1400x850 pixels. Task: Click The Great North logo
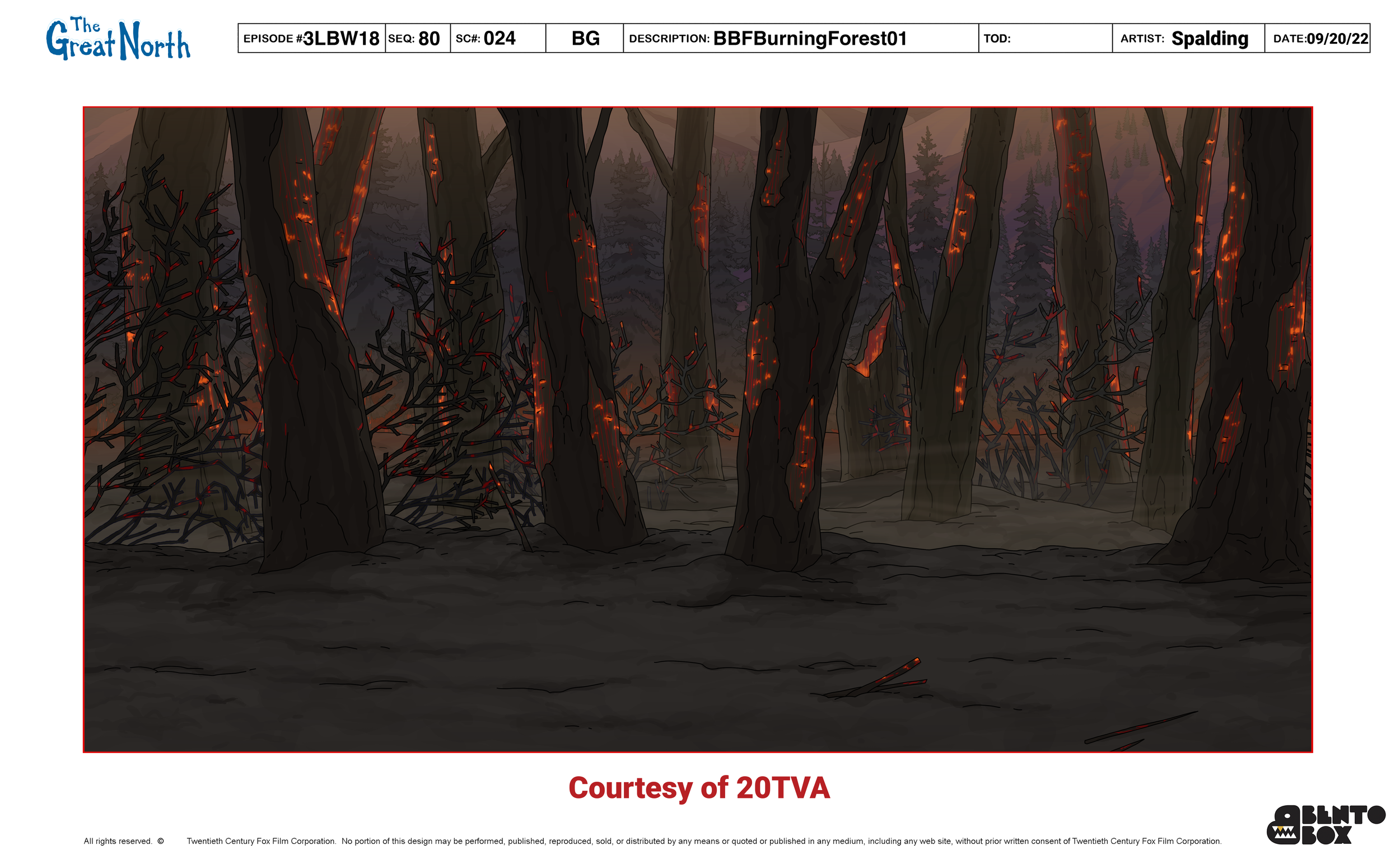point(118,39)
